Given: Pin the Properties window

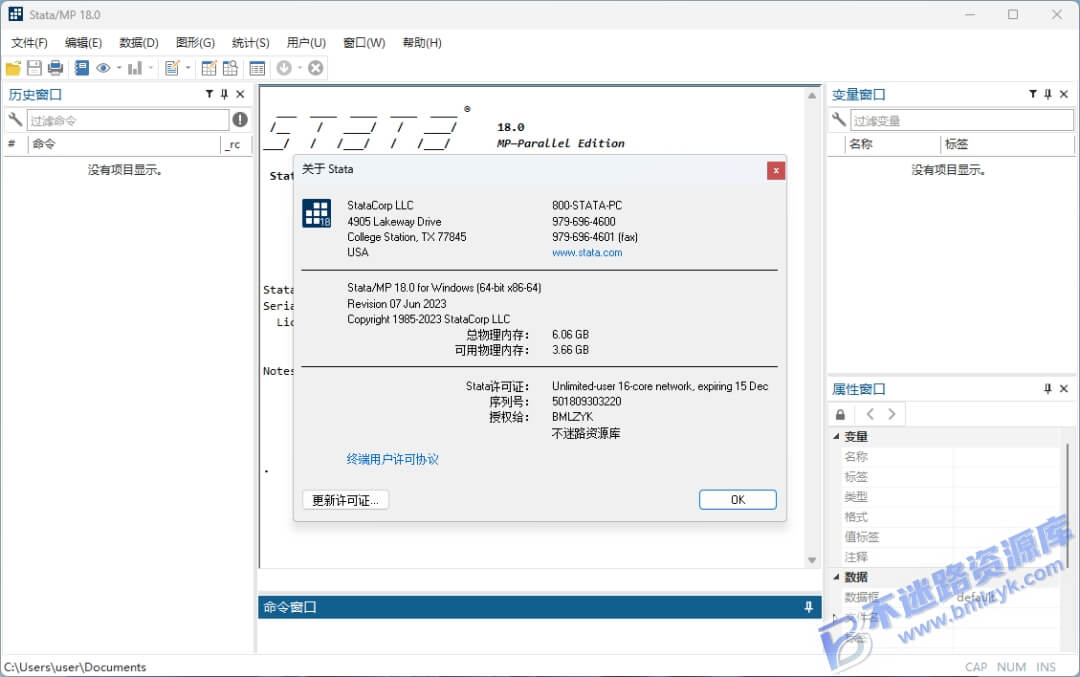Looking at the screenshot, I should coord(1048,389).
